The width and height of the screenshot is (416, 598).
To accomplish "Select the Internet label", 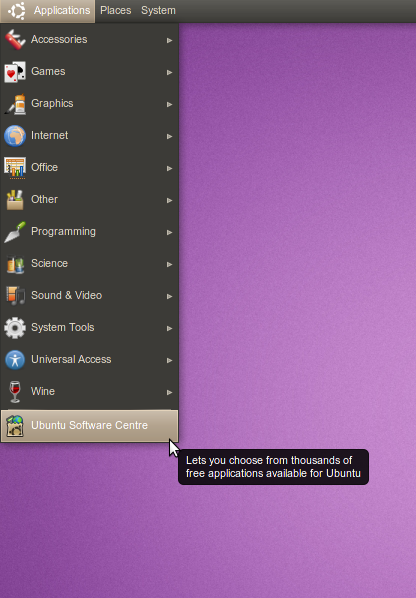I will tap(50, 135).
